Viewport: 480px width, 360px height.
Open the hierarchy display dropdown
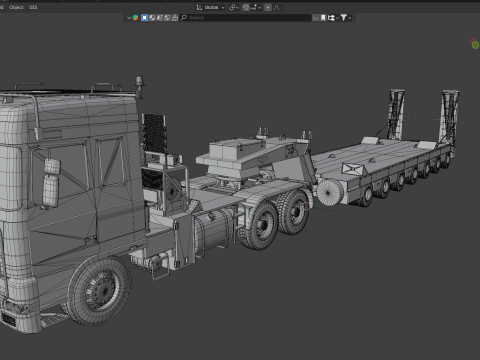coord(333,18)
